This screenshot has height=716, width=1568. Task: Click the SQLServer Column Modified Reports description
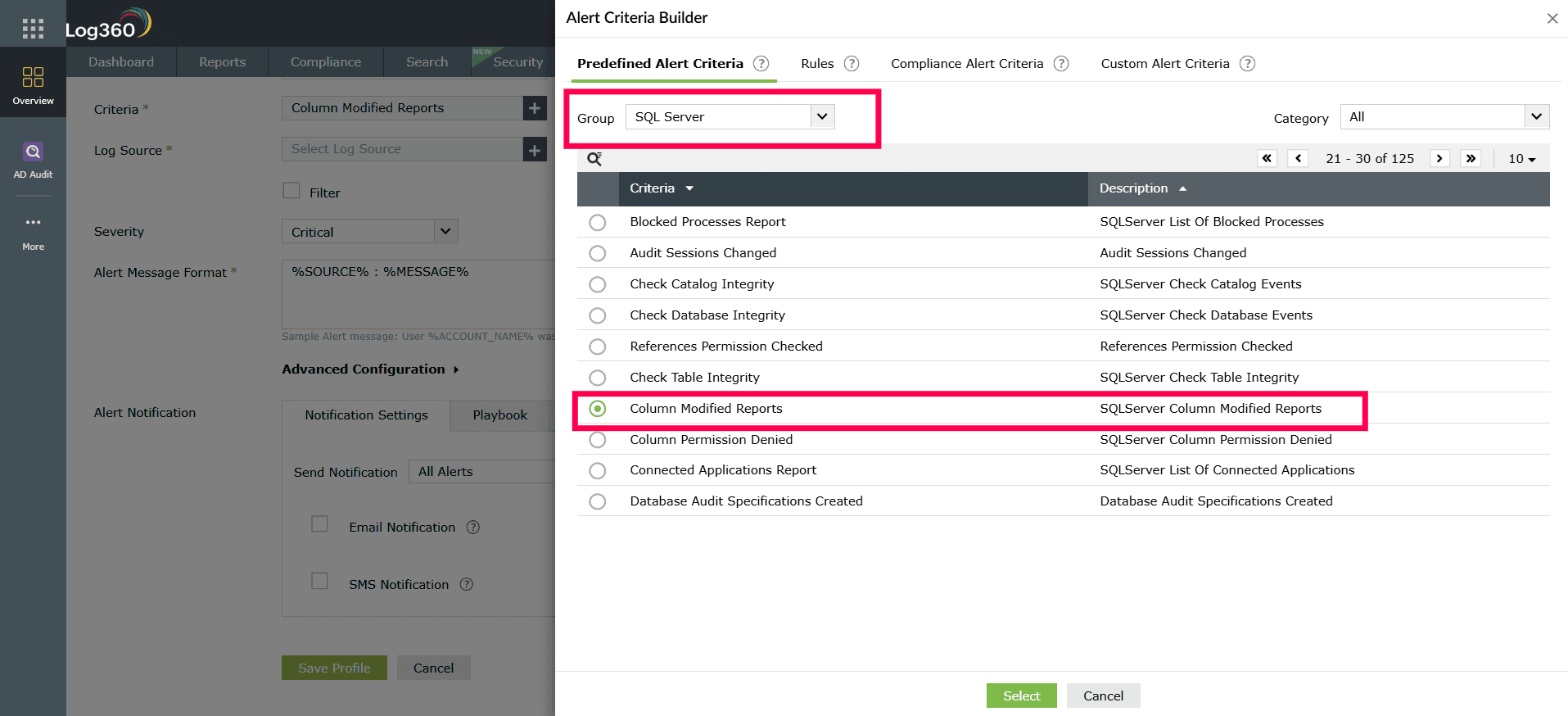(1211, 409)
